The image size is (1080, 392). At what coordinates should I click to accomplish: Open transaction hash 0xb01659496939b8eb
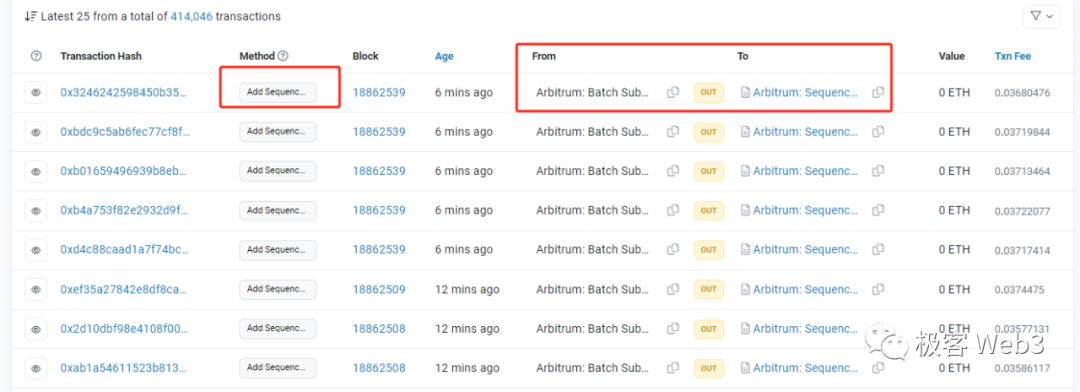pyautogui.click(x=124, y=171)
